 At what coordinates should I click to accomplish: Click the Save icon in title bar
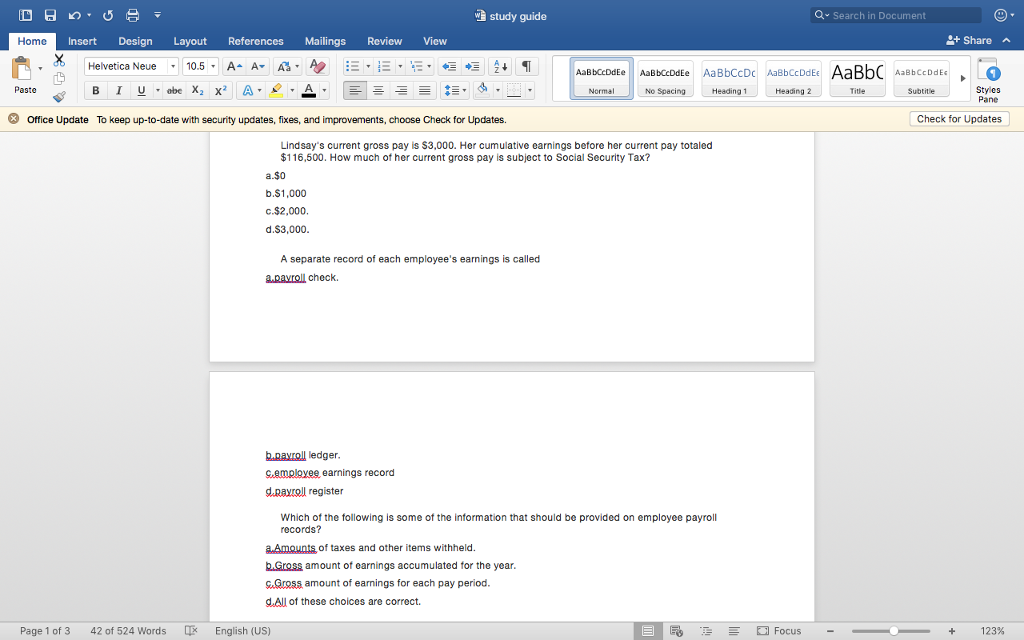point(50,15)
